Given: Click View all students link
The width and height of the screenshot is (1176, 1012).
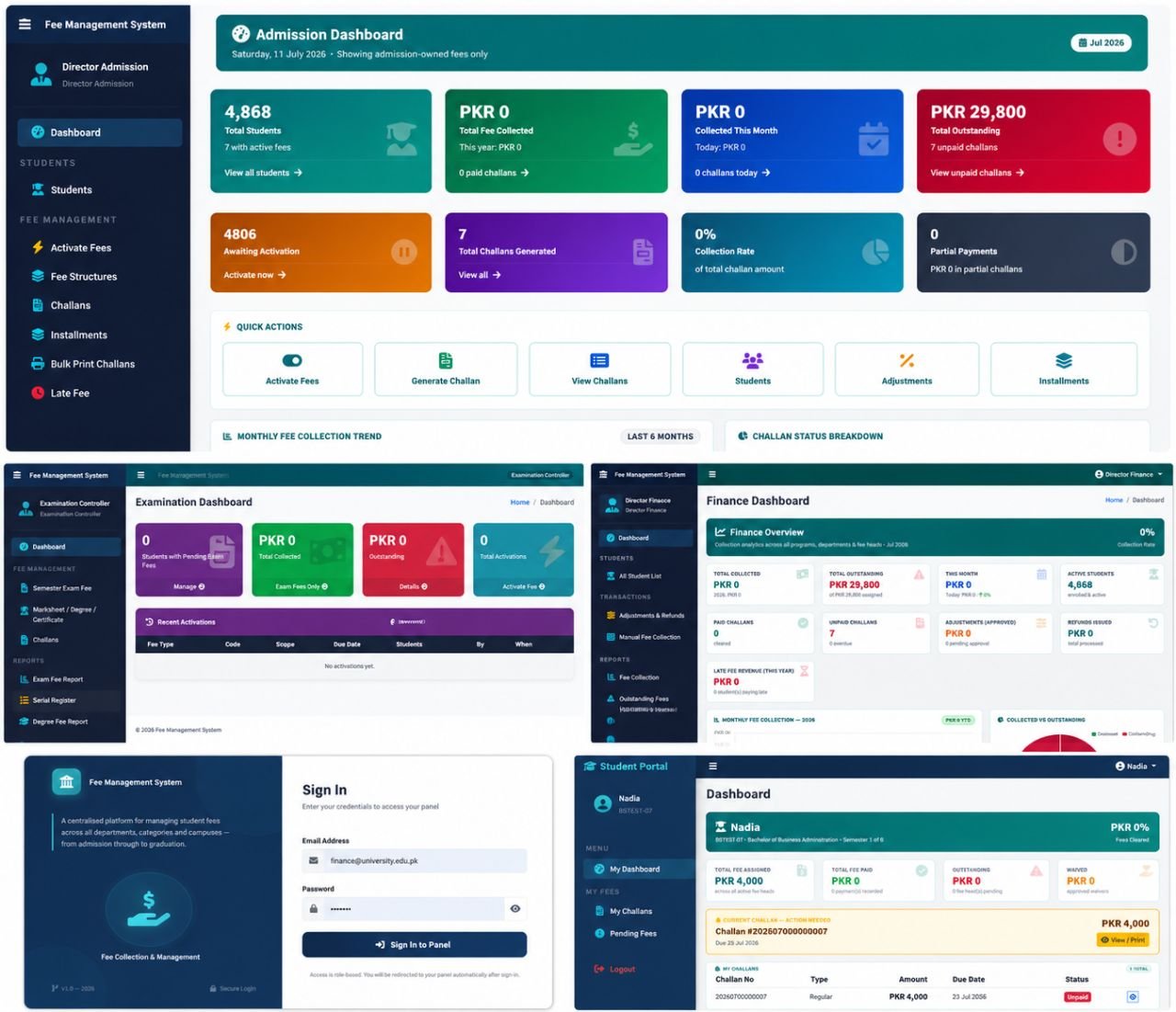Looking at the screenshot, I should [263, 173].
